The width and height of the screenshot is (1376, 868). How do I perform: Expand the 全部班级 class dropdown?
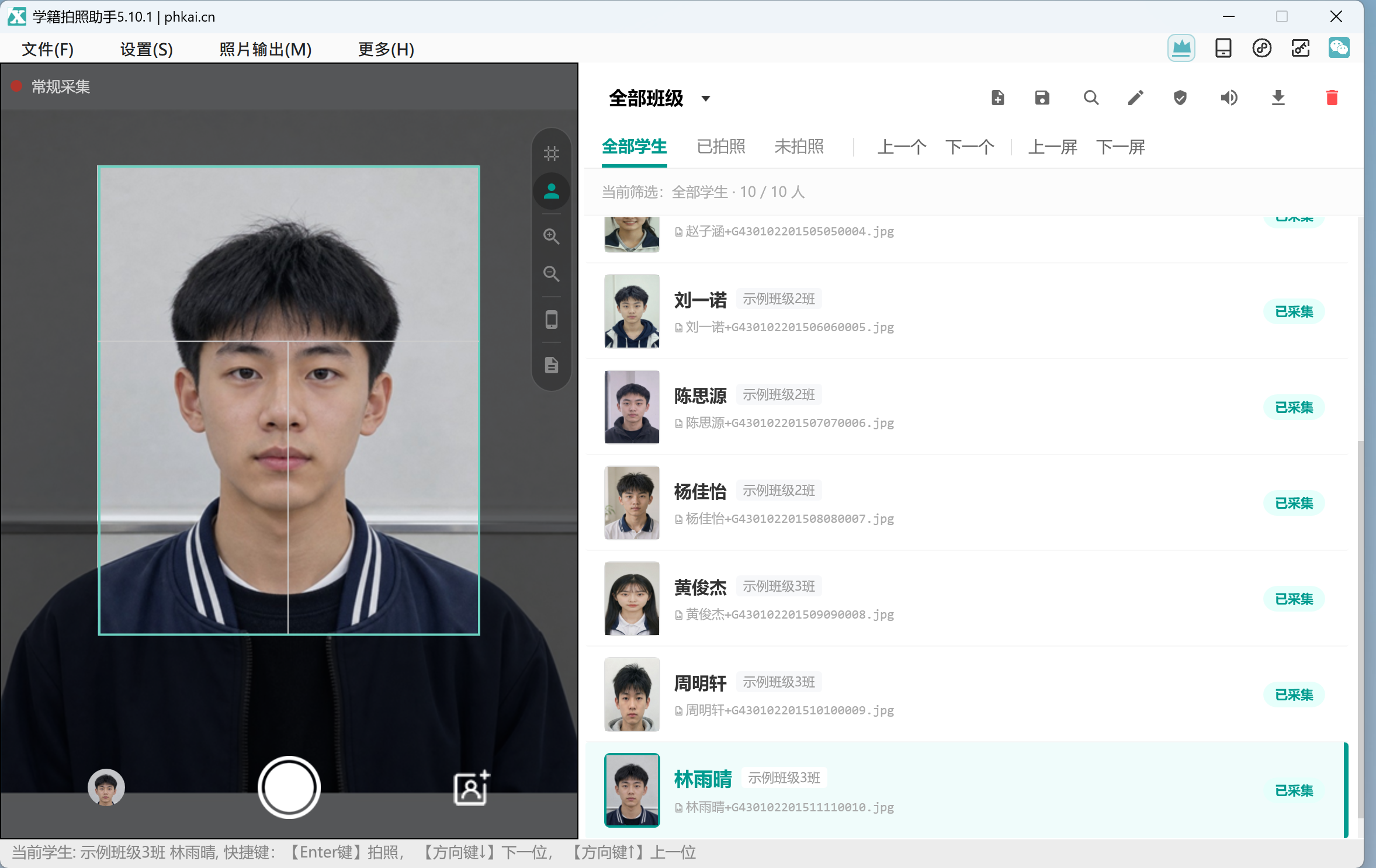point(660,98)
